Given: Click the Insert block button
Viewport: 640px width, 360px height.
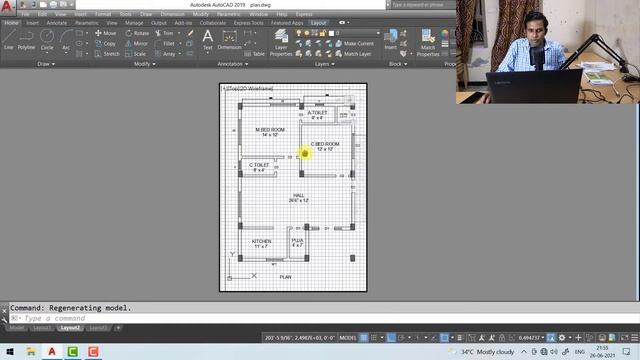Looking at the screenshot, I should [x=390, y=39].
